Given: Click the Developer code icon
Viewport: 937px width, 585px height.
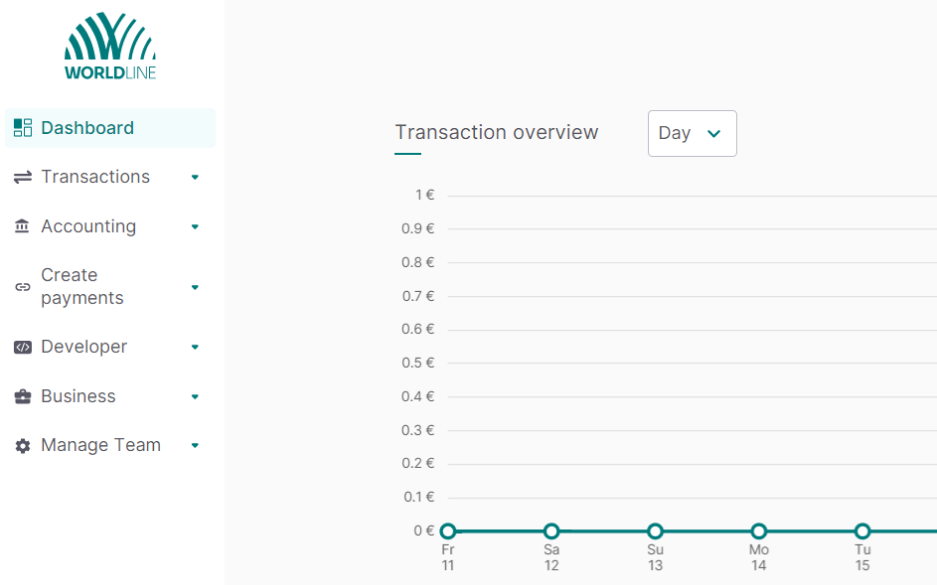Looking at the screenshot, I should (23, 347).
